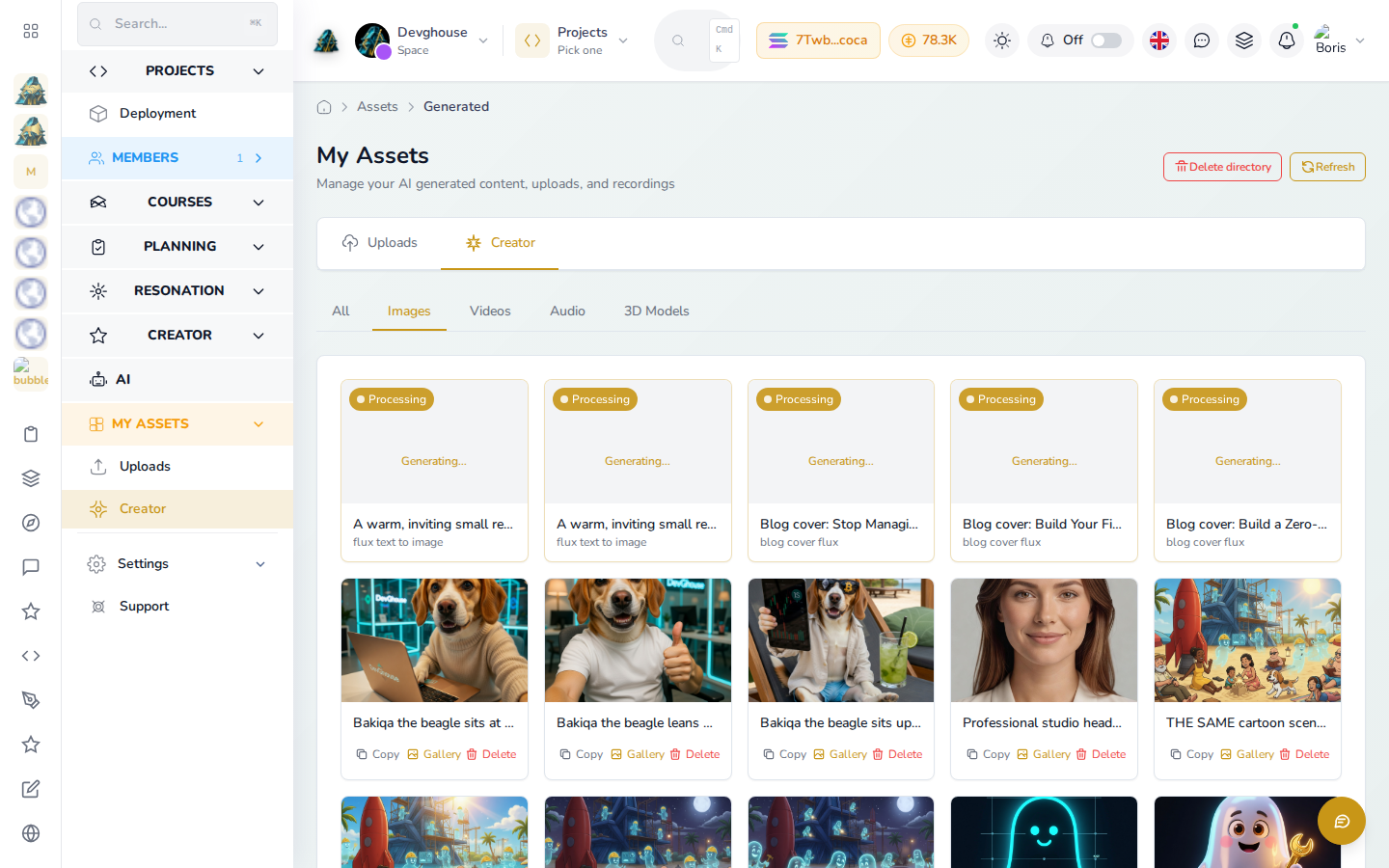Open the grid apps icon at top left
Screen dimensions: 1389x868
[x=31, y=31]
